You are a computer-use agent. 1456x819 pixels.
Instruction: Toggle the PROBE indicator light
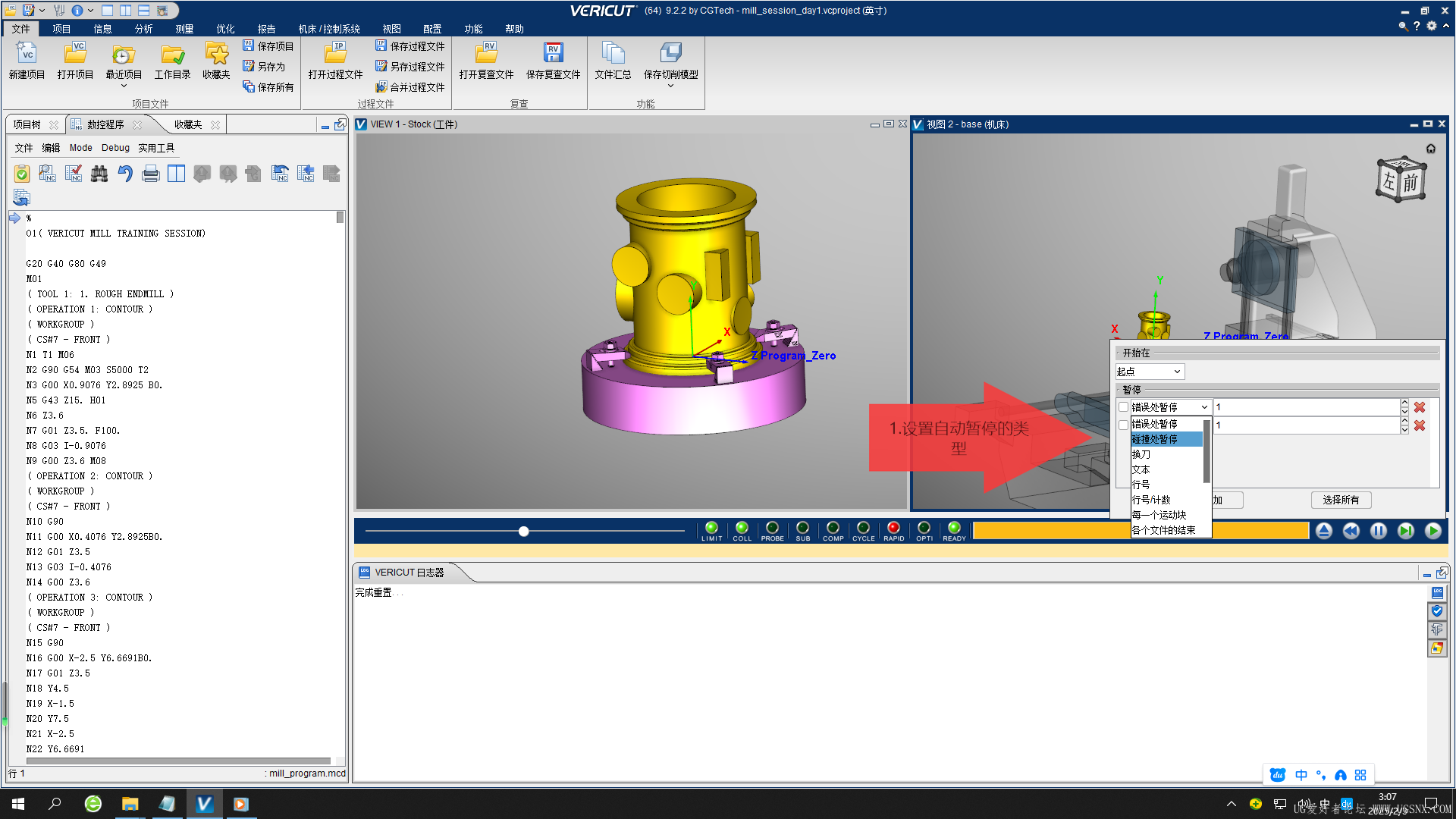coord(772,530)
